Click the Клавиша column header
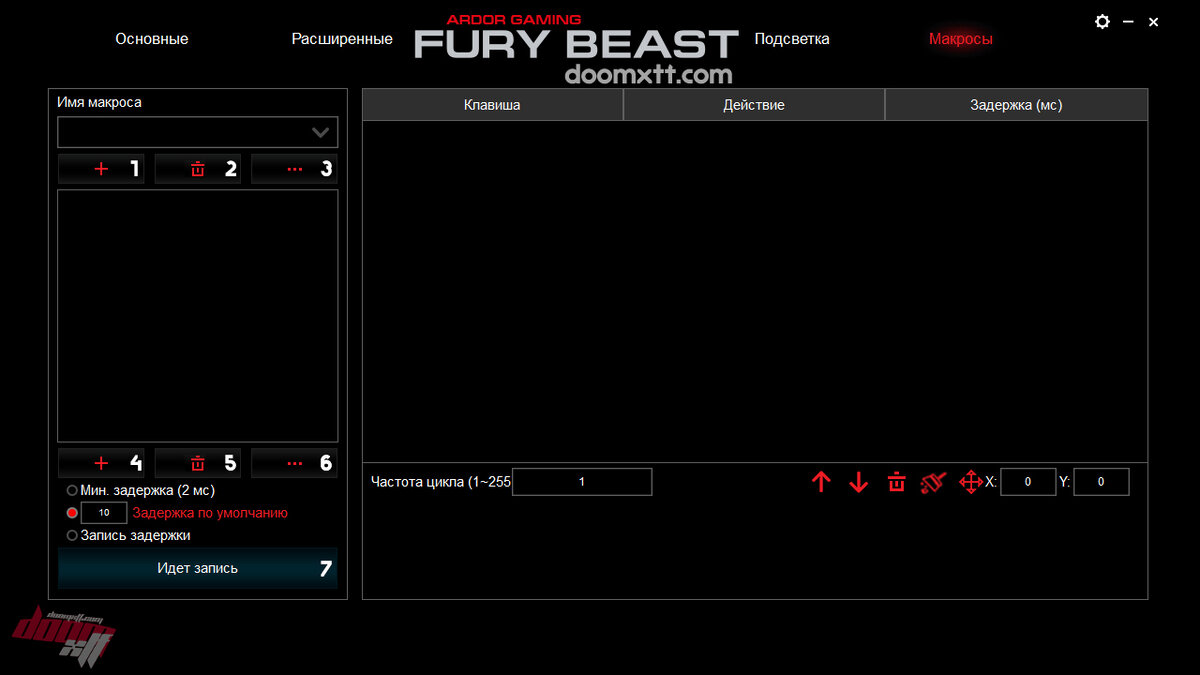Image resolution: width=1200 pixels, height=675 pixels. [492, 104]
